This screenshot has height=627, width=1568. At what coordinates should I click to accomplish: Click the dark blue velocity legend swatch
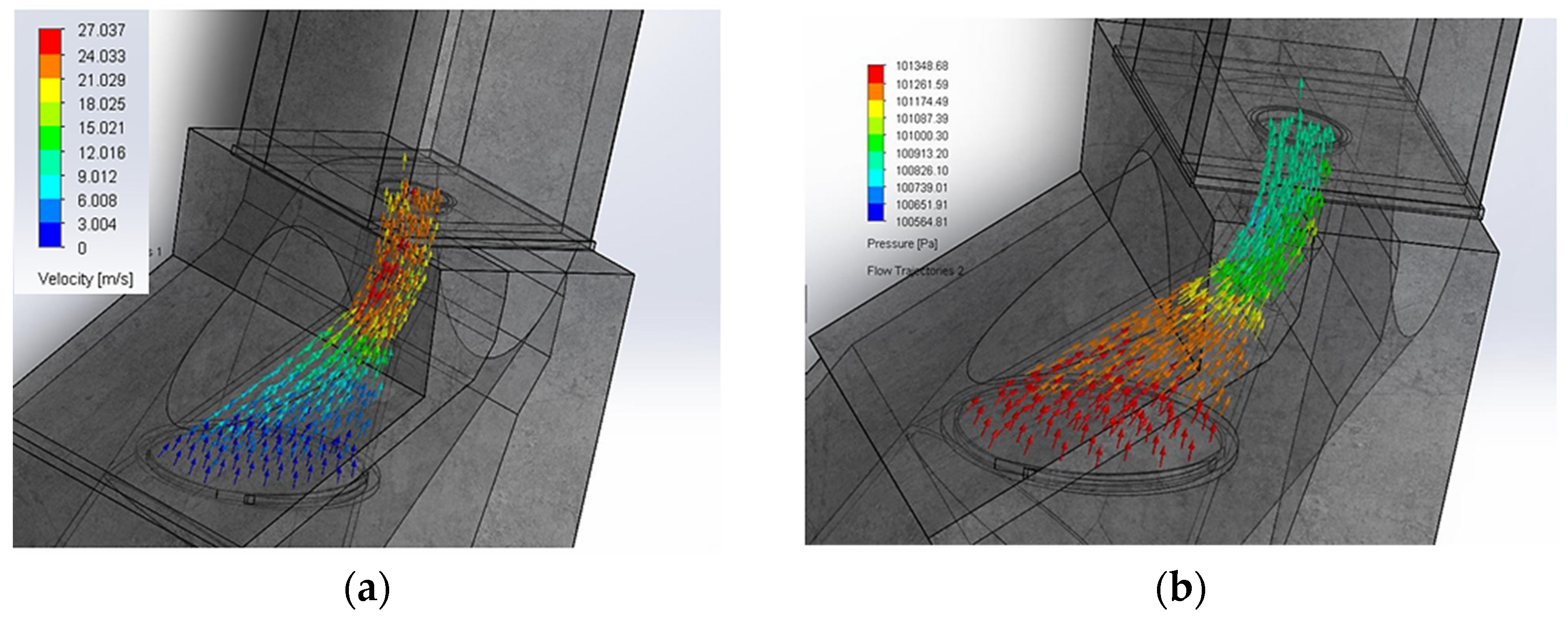pos(50,235)
